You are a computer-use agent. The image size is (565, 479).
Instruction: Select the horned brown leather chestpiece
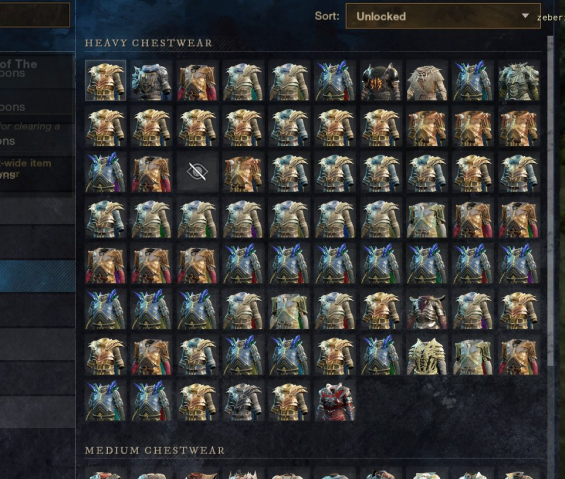427,309
